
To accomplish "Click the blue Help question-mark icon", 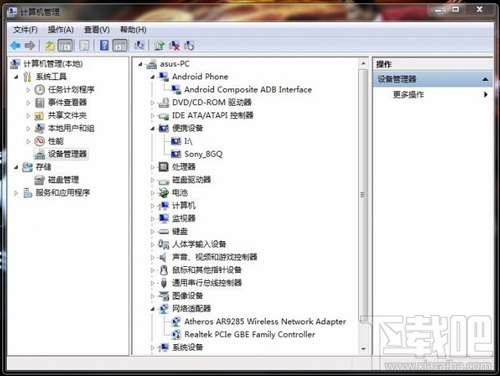I will coord(104,45).
